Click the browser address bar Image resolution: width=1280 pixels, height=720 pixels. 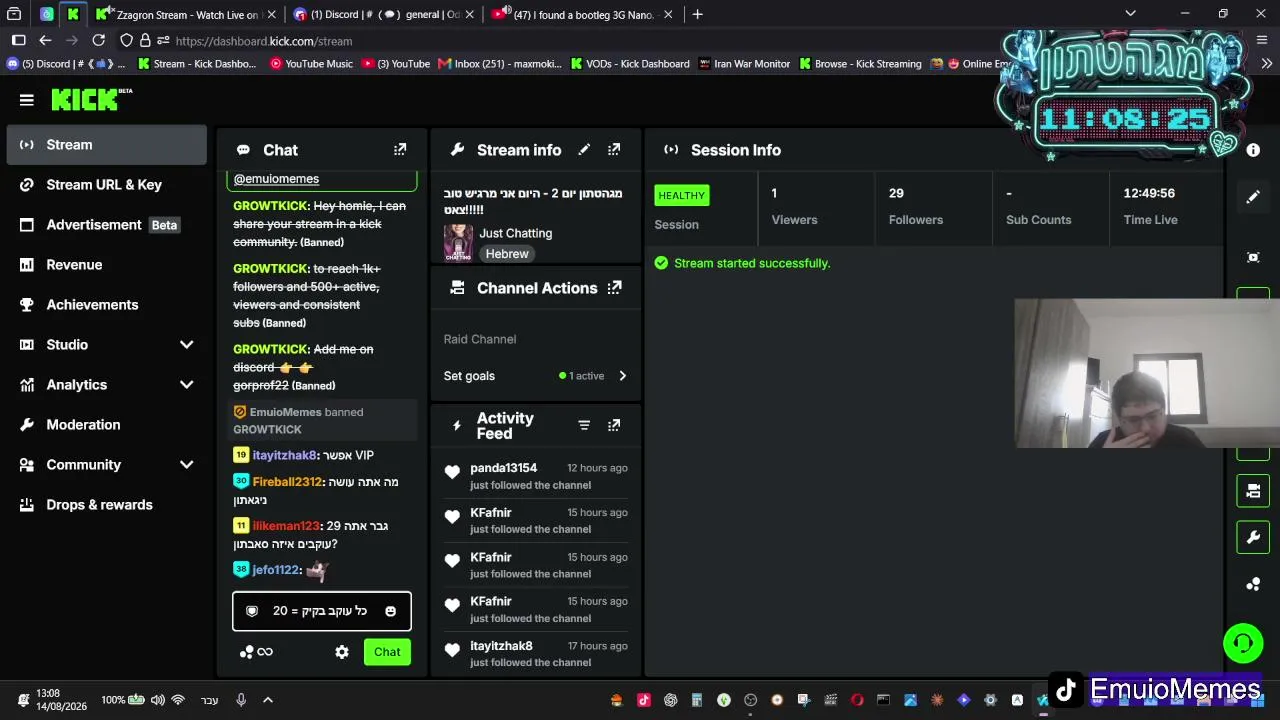560,41
